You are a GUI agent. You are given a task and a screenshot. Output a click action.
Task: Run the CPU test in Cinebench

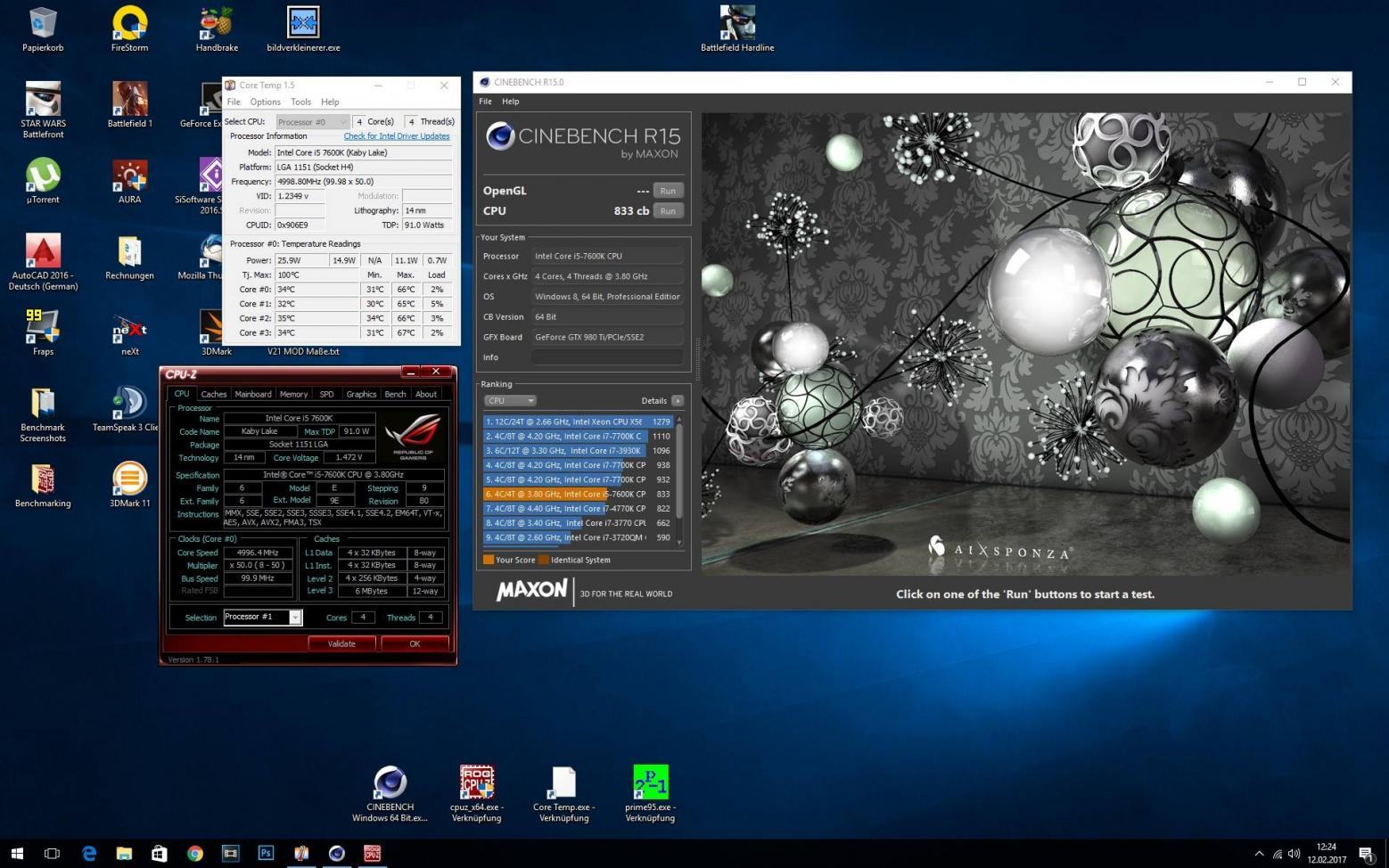coord(668,211)
